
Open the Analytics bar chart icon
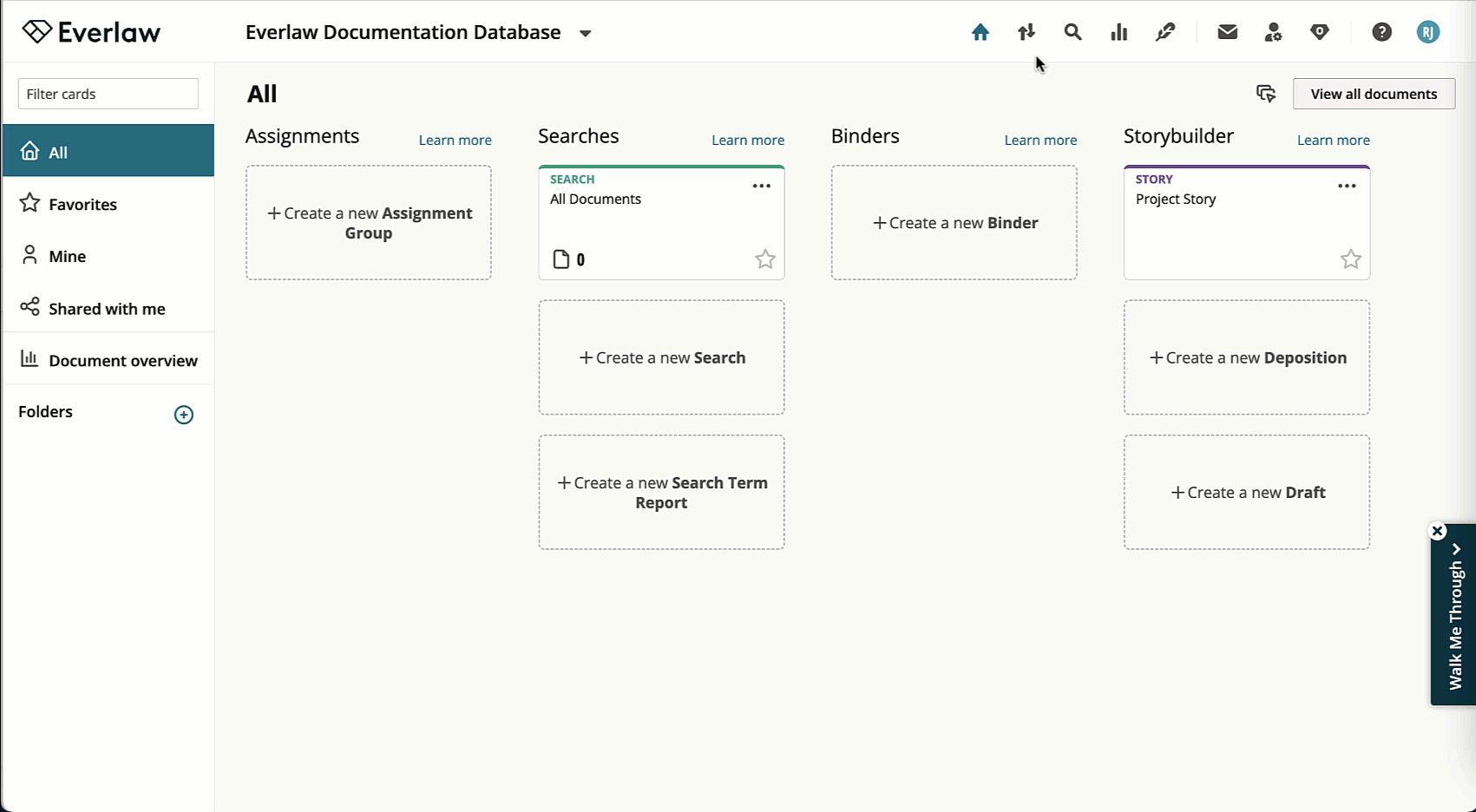tap(1119, 32)
